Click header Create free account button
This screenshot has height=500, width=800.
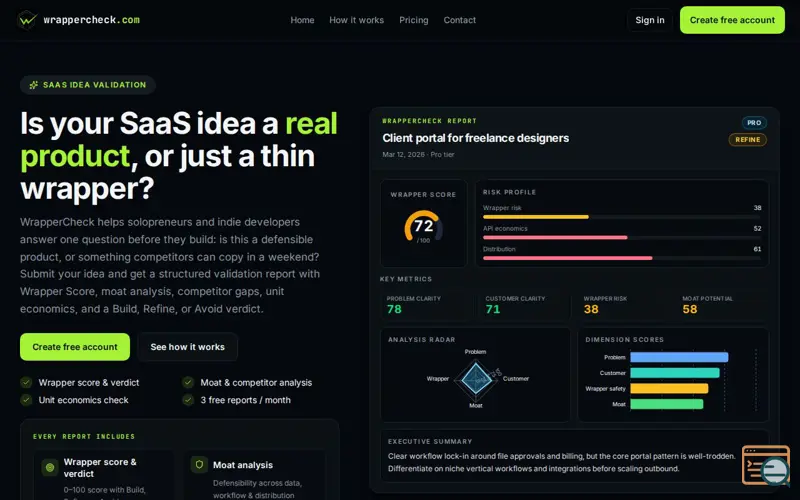point(732,20)
